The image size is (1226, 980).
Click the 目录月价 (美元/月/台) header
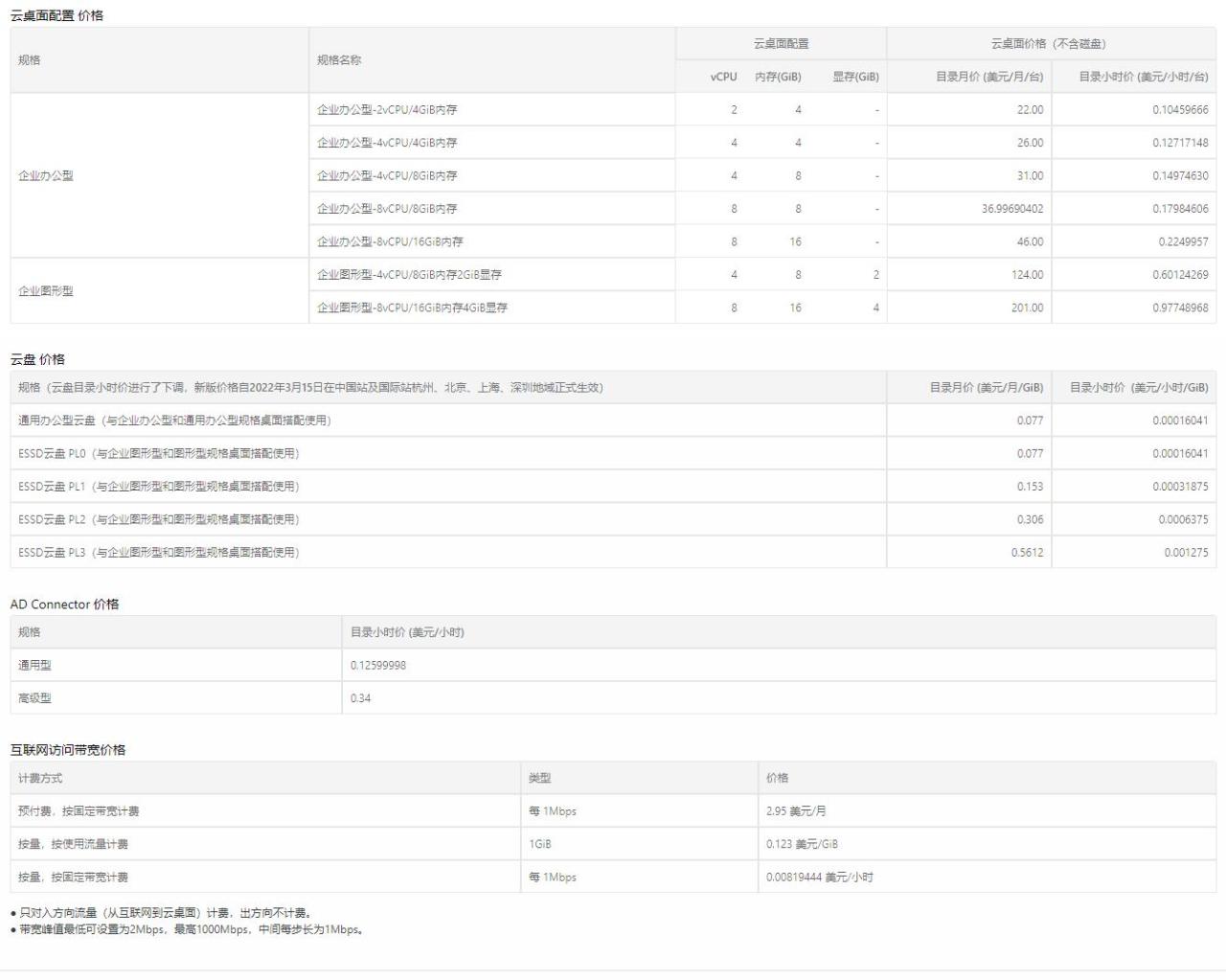(989, 77)
